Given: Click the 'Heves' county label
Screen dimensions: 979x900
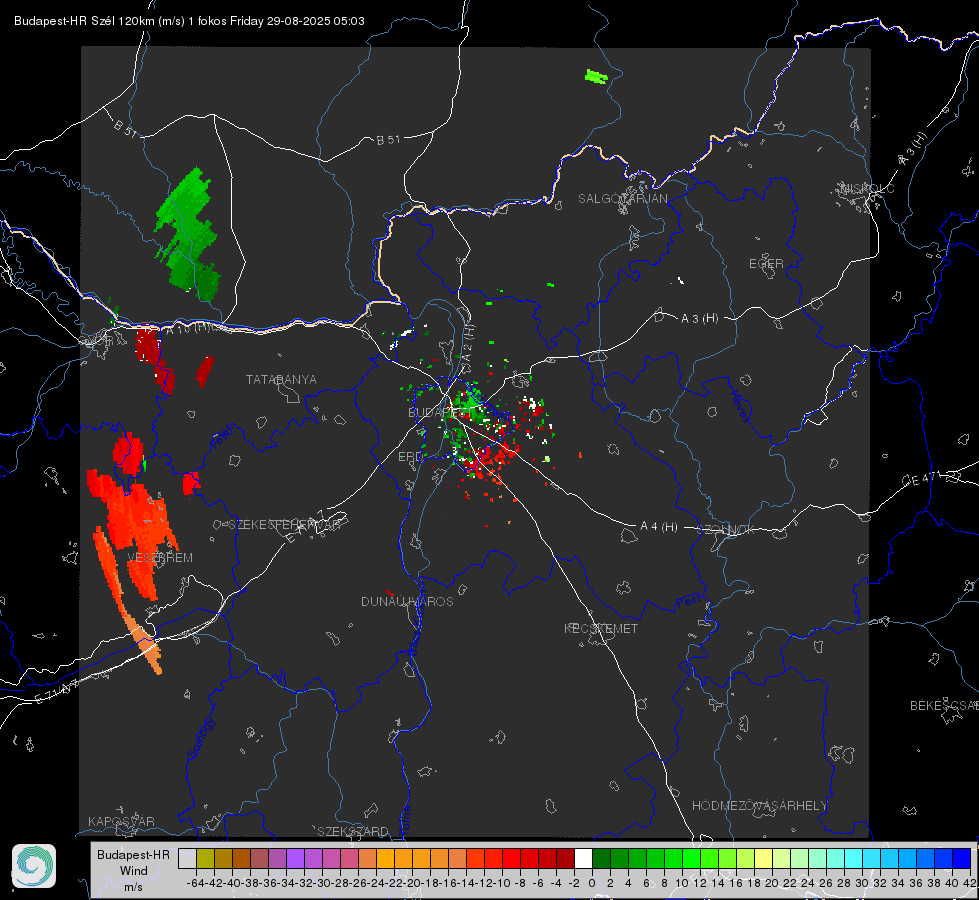Looking at the screenshot, I should coord(740,406).
